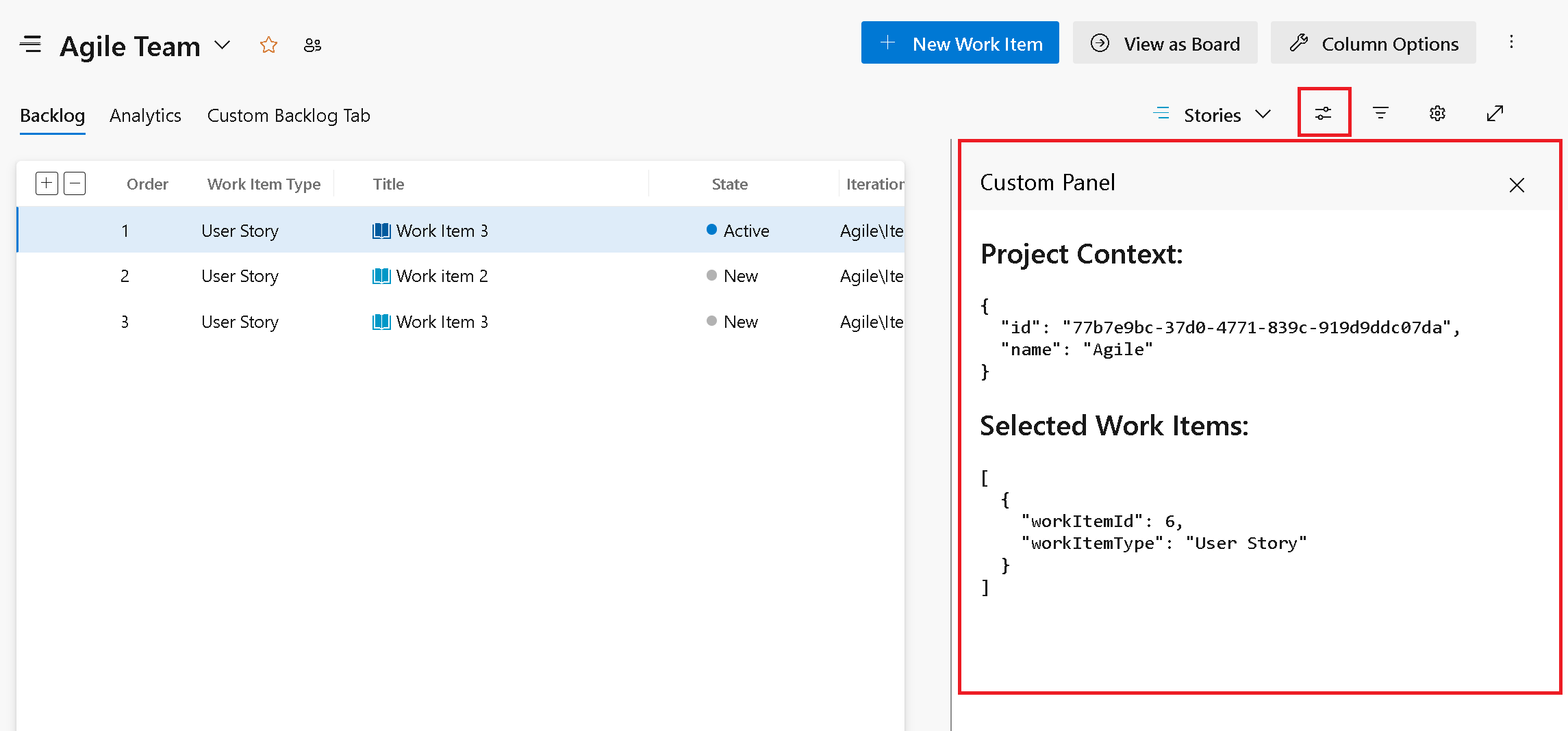Enter full screen mode icon
Viewport: 1568px width, 731px height.
(x=1495, y=113)
